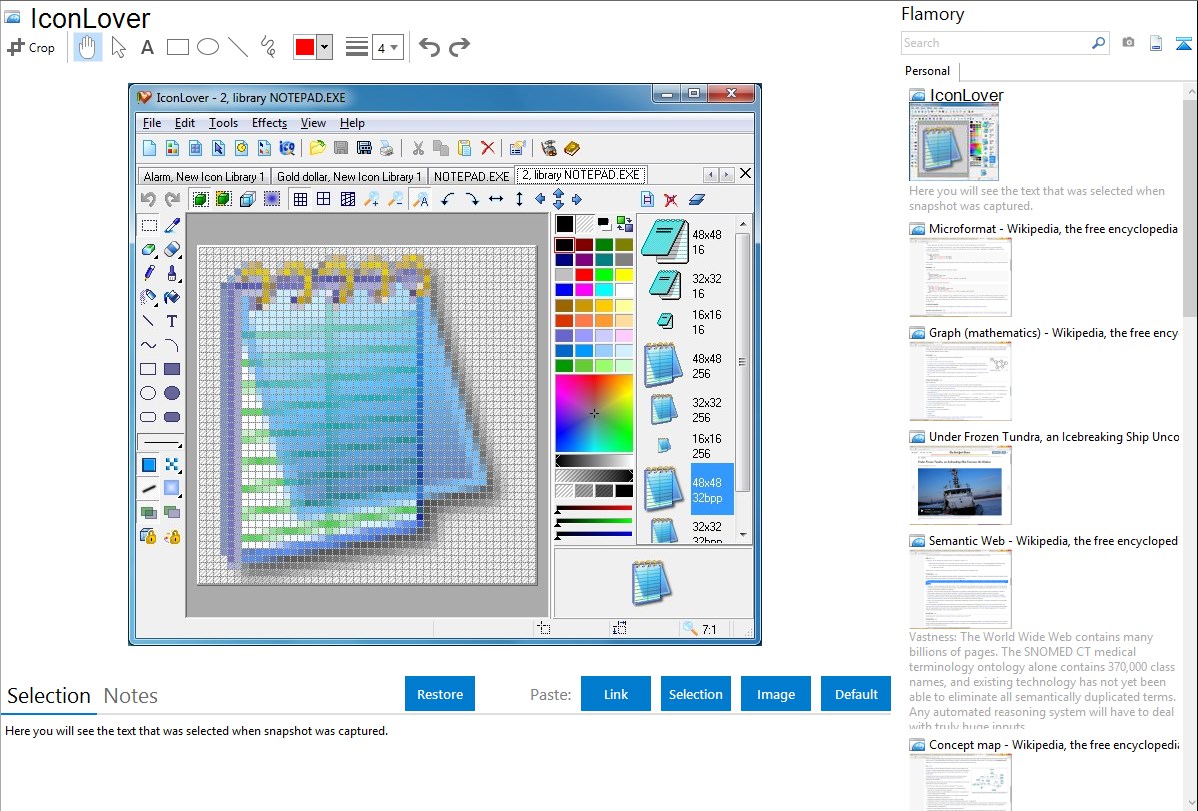1198x811 pixels.
Task: Open the Edit menu in IconLover
Action: click(185, 123)
